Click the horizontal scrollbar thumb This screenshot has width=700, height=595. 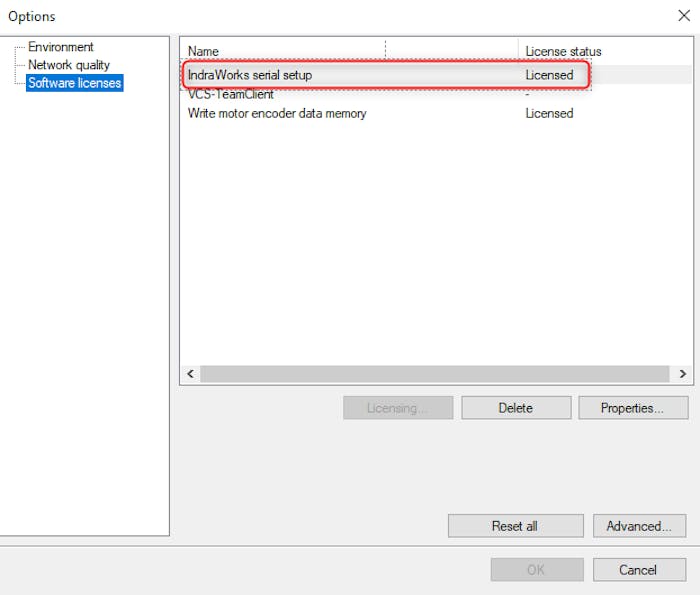click(433, 373)
